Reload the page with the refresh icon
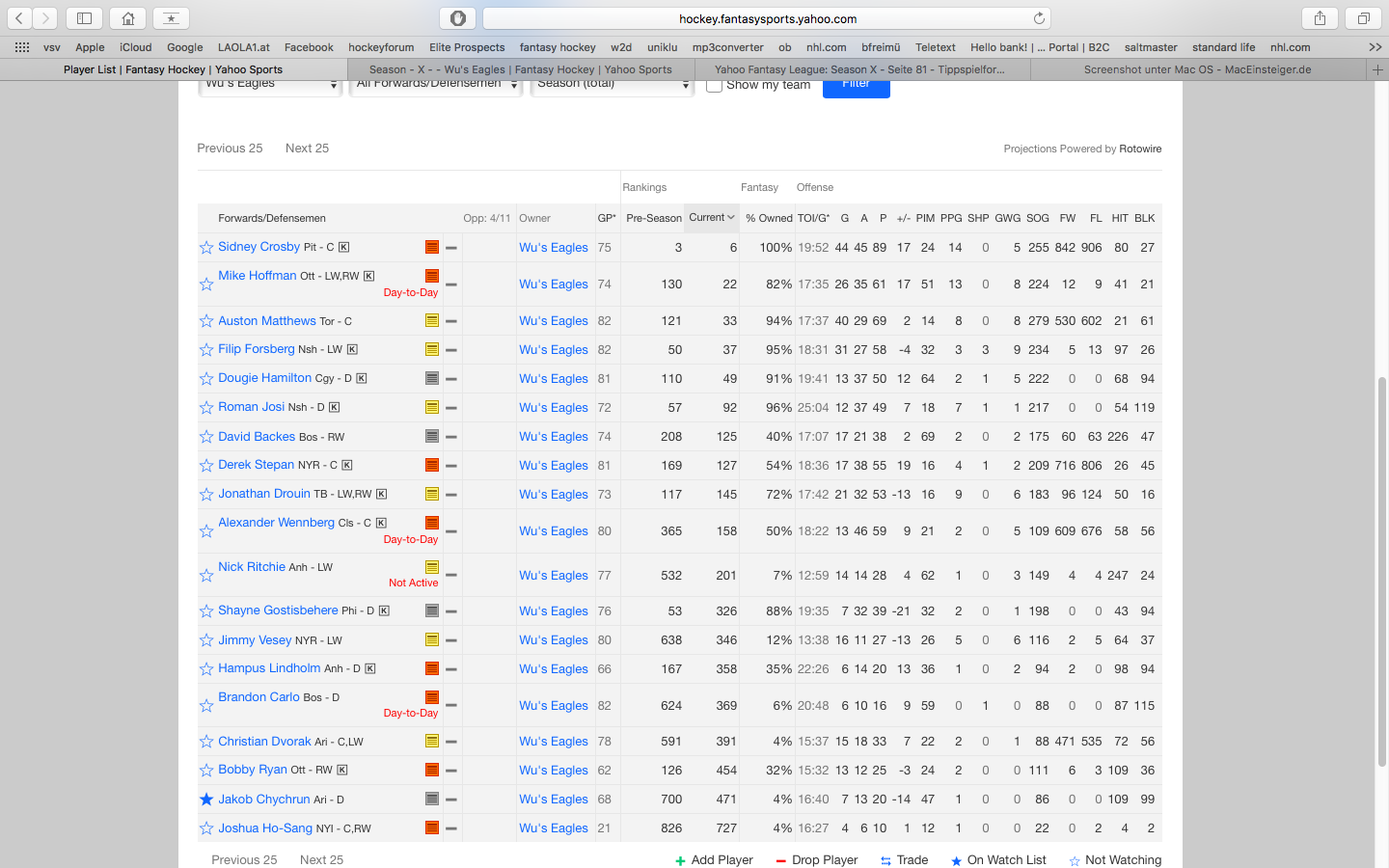The image size is (1389, 868). coord(1039,18)
